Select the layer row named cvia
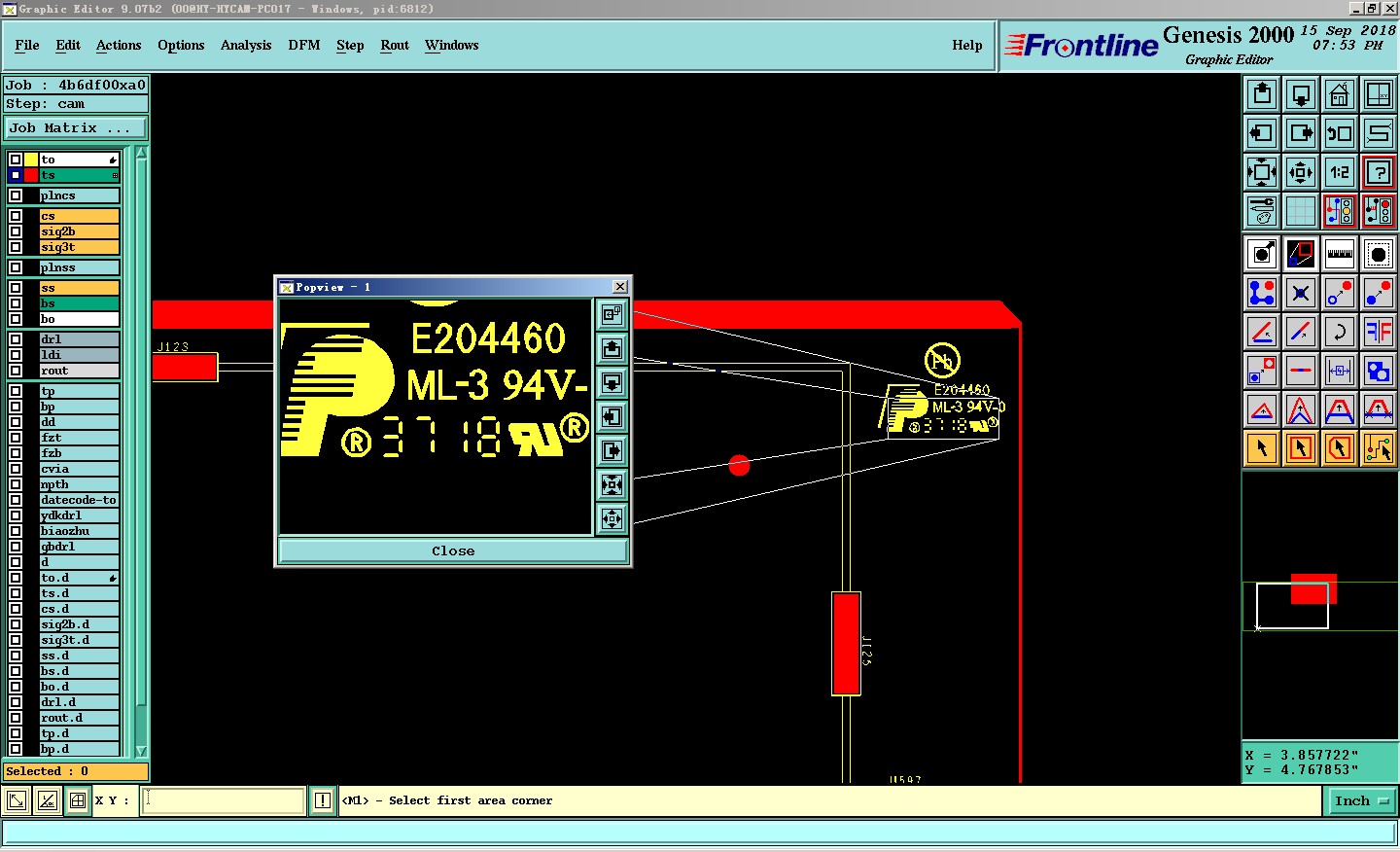Viewport: 1400px width, 852px height. click(79, 469)
